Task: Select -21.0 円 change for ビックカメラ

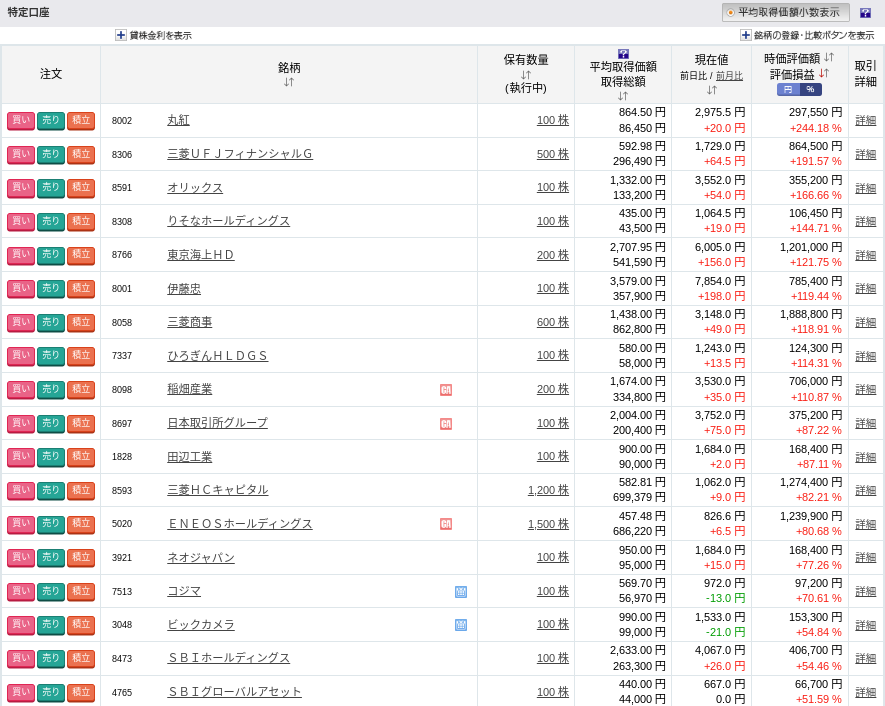Action: click(x=725, y=632)
